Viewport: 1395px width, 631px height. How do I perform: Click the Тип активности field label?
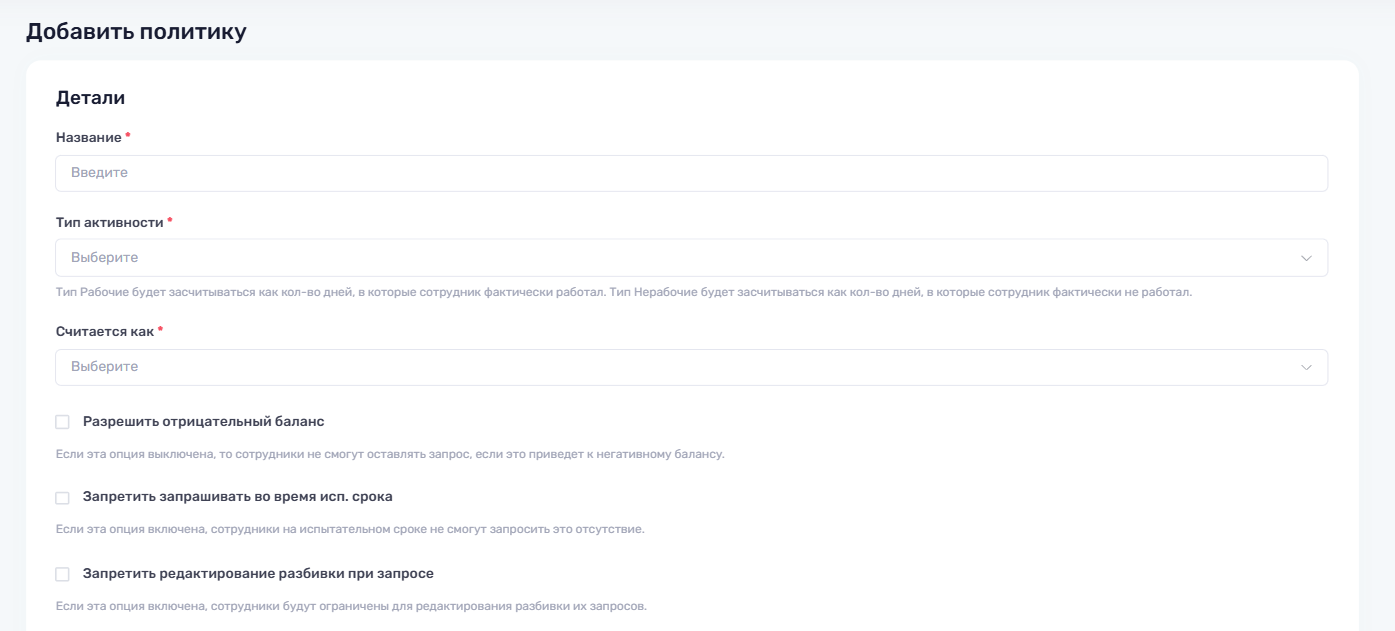(109, 222)
